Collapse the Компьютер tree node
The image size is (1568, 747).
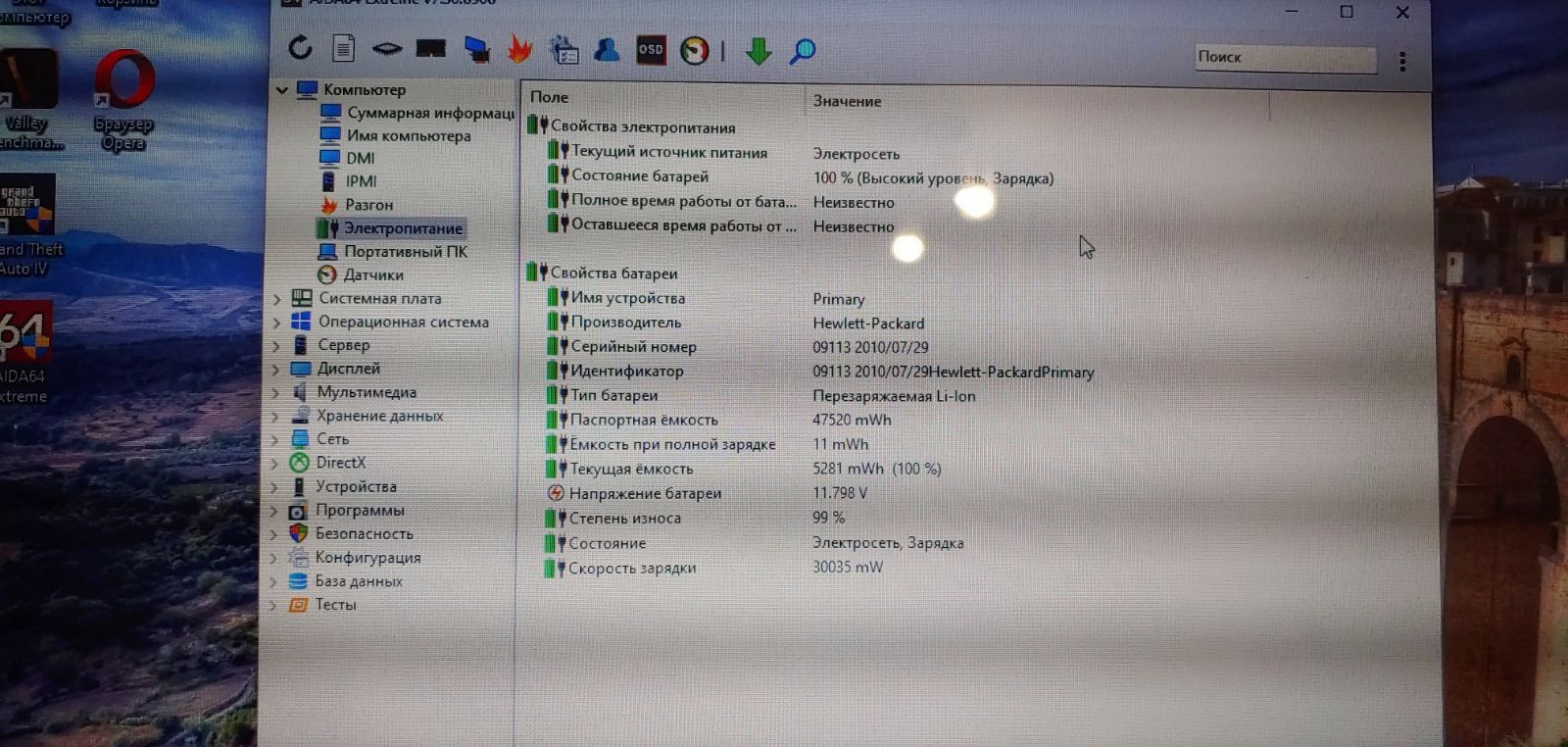pyautogui.click(x=282, y=90)
